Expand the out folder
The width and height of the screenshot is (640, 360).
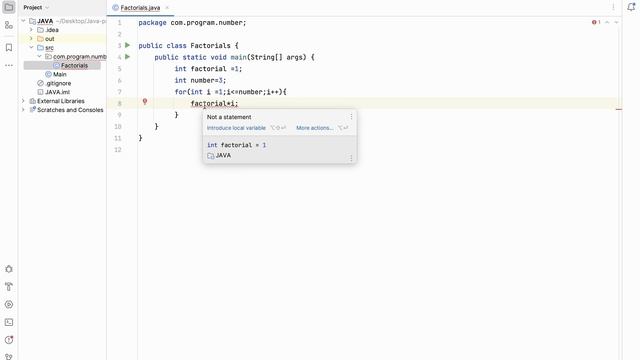click(31, 39)
